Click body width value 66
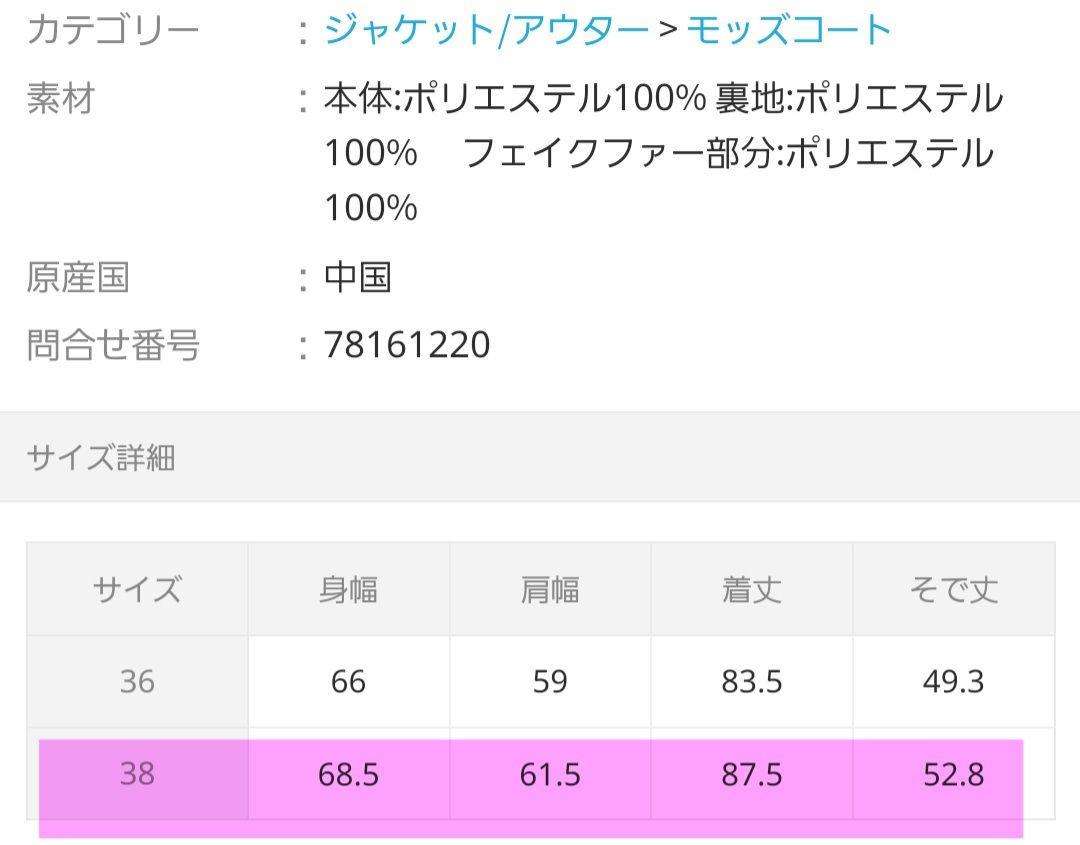The width and height of the screenshot is (1080, 845). (x=349, y=682)
